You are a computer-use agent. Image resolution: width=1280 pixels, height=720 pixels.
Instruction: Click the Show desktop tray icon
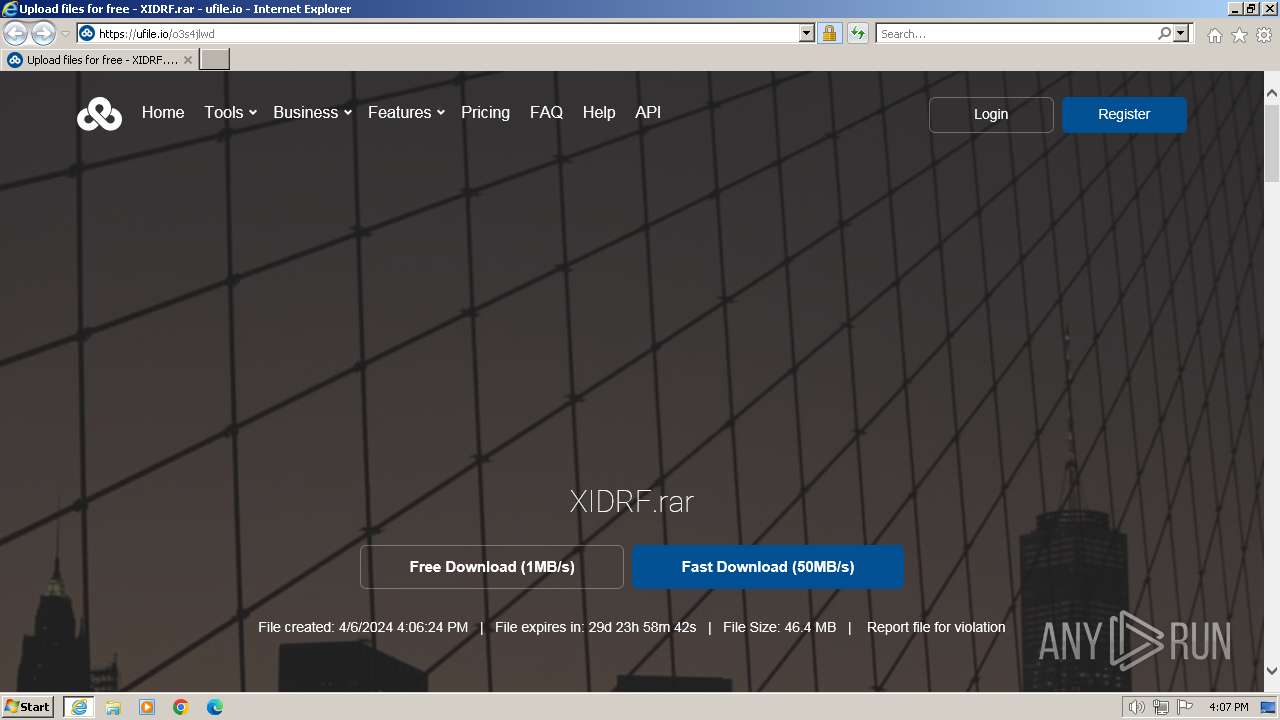click(x=1268, y=707)
